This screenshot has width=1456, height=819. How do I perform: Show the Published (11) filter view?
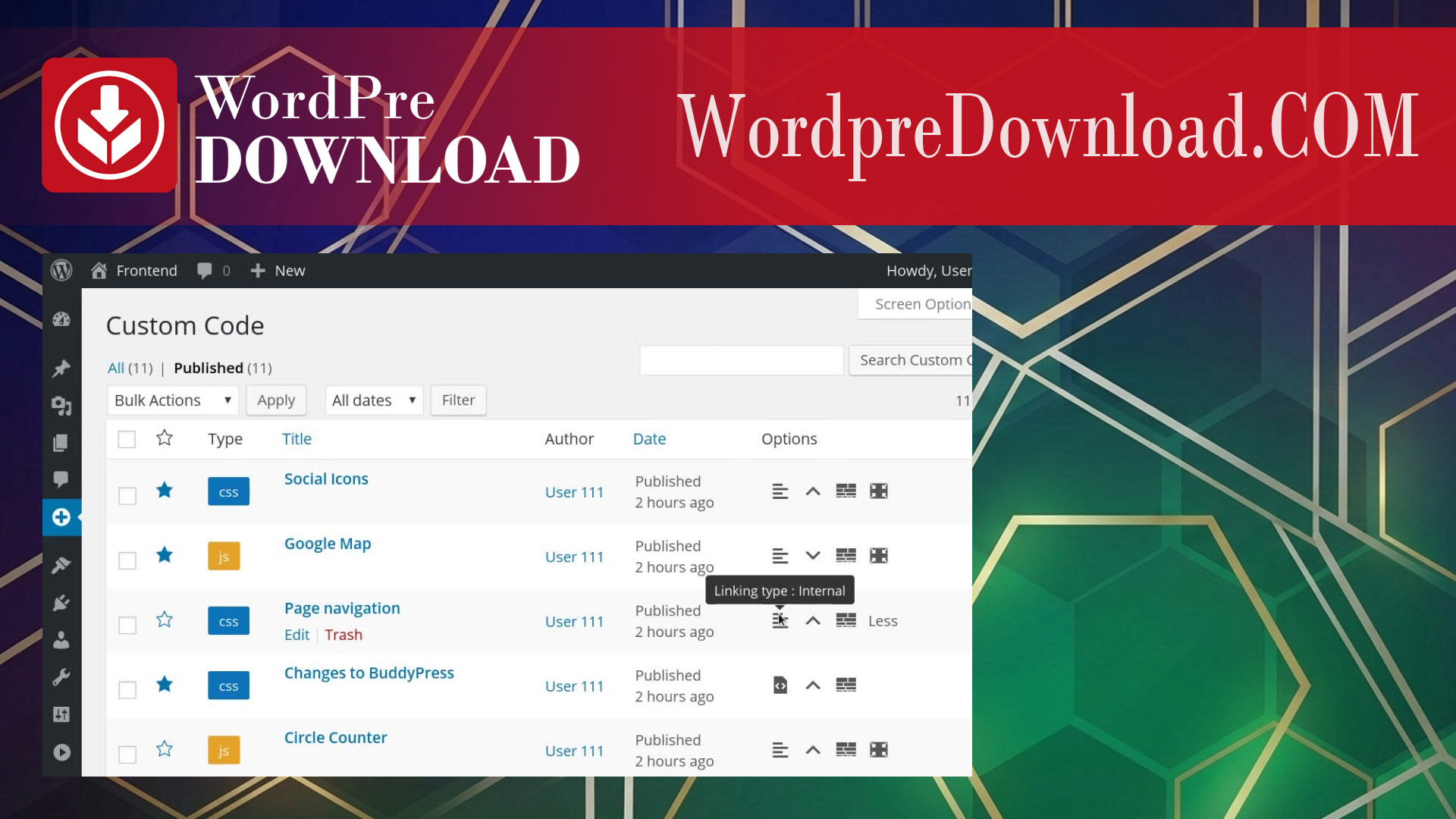[223, 368]
